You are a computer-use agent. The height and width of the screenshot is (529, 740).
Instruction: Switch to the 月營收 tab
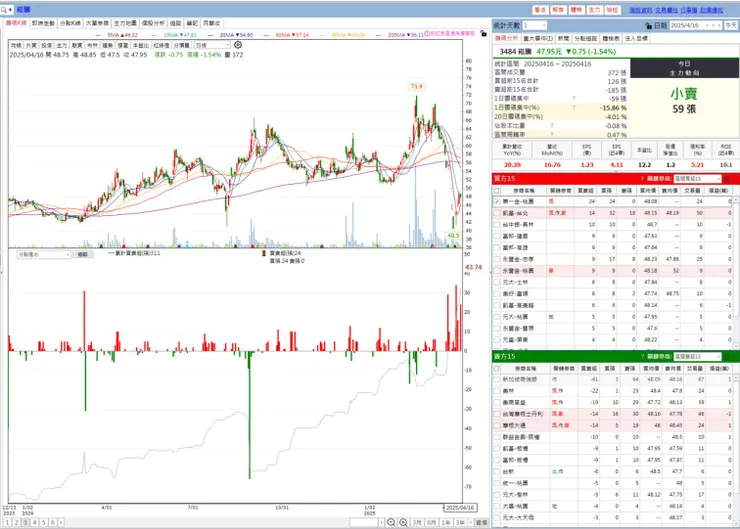click(211, 23)
